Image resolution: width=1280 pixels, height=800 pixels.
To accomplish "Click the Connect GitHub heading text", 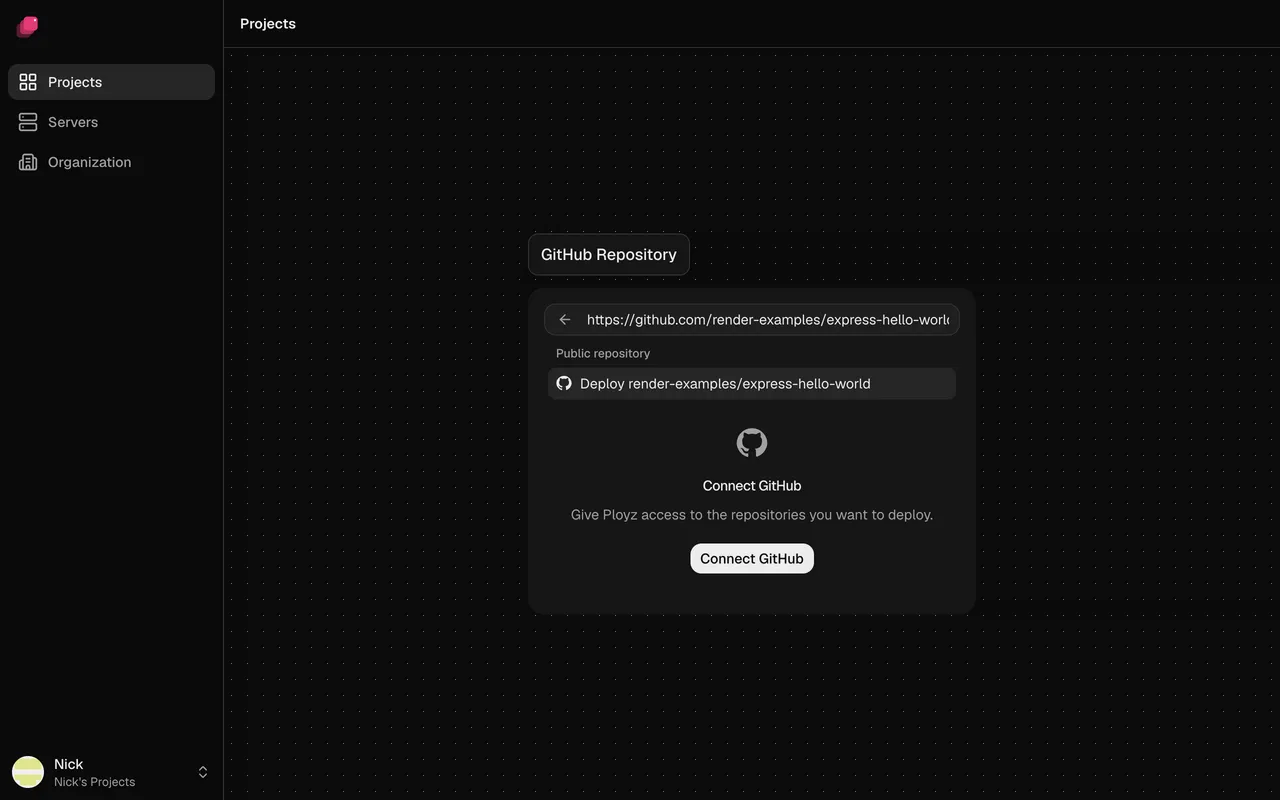I will pos(752,485).
